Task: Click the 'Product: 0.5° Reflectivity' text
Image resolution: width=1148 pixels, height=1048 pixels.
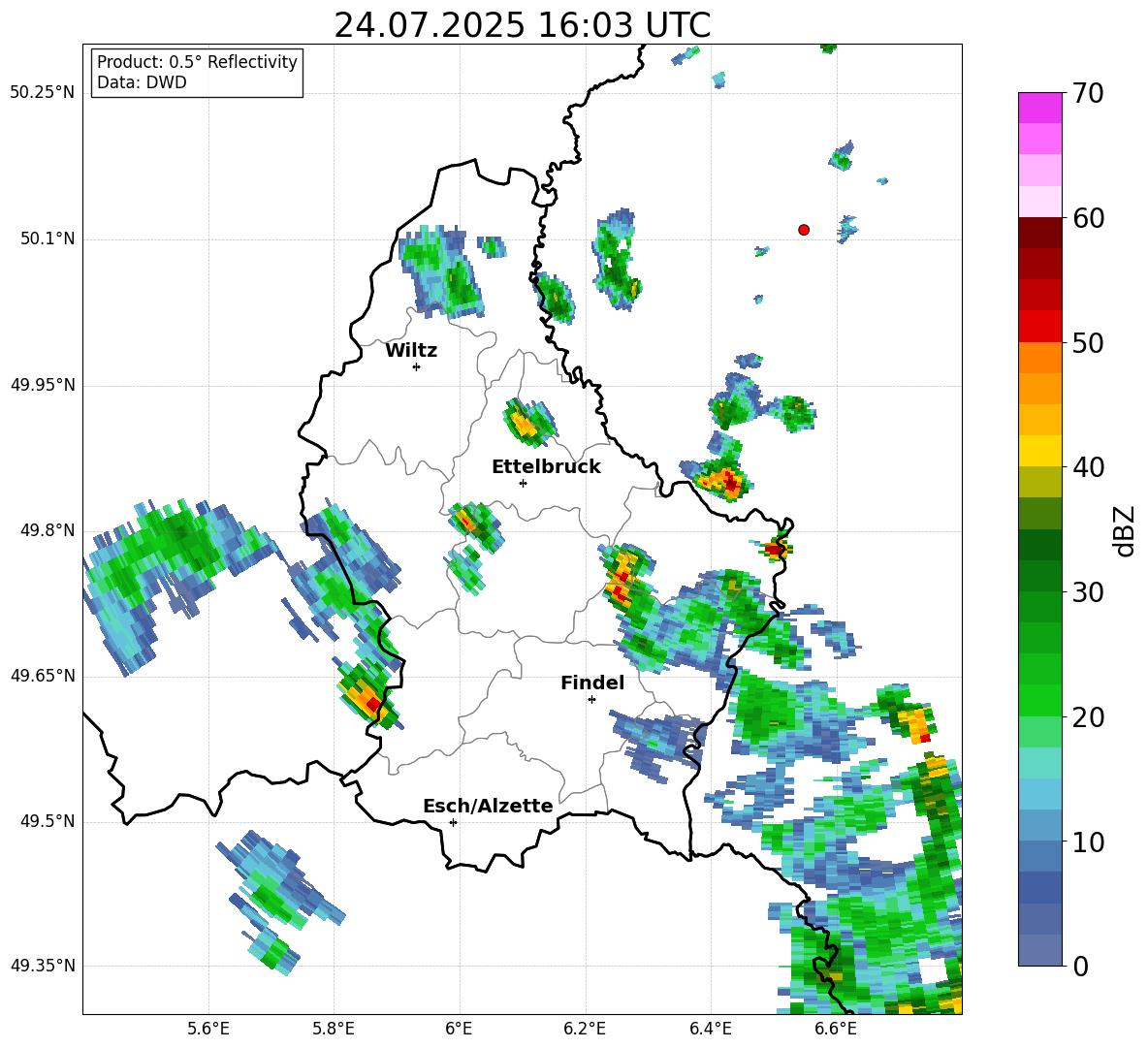Action: [x=197, y=62]
